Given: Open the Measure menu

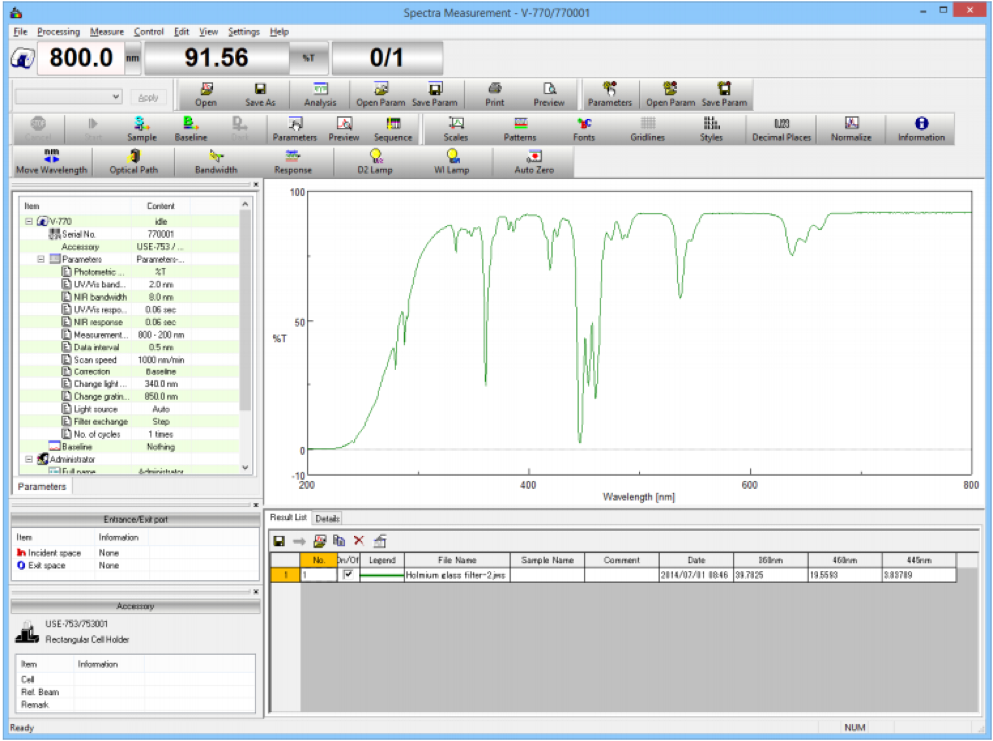Looking at the screenshot, I should coord(106,31).
